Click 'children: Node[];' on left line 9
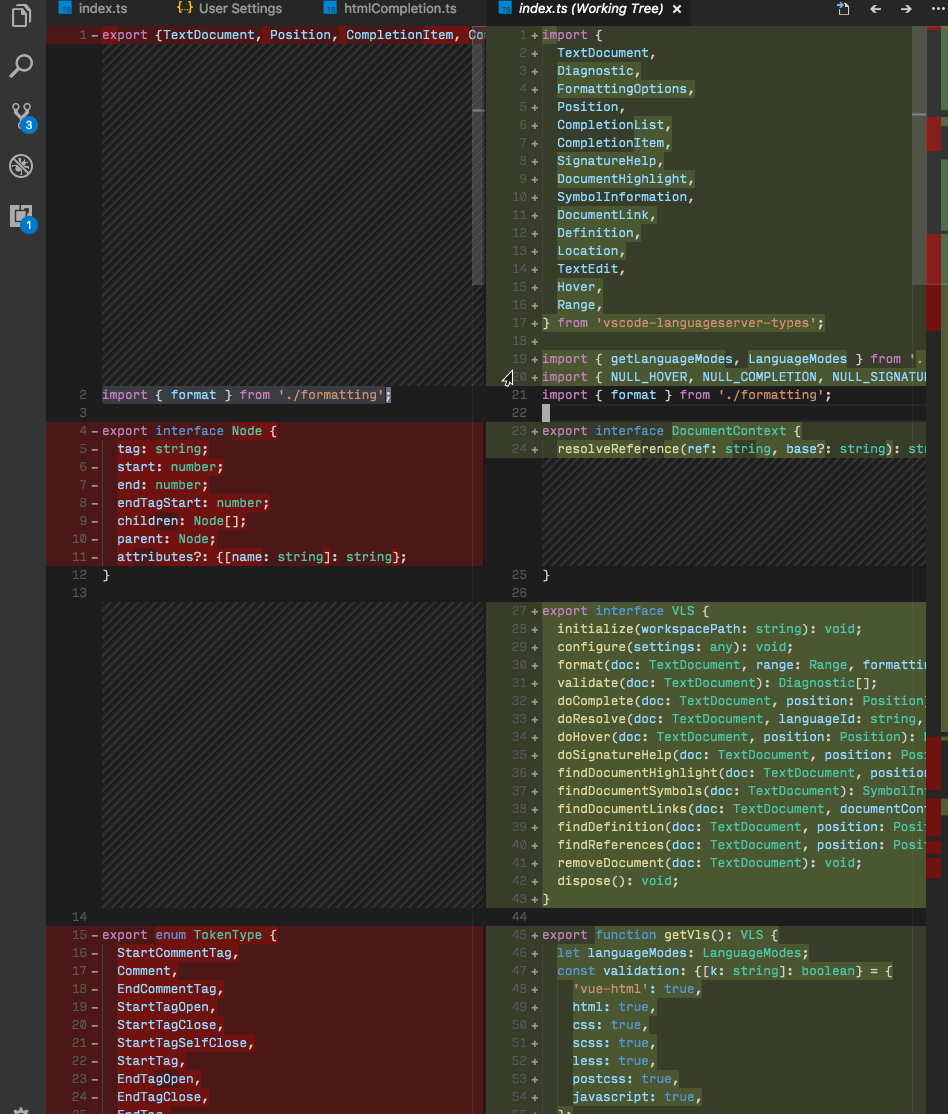Screen dimensions: 948x1114 (x=182, y=521)
